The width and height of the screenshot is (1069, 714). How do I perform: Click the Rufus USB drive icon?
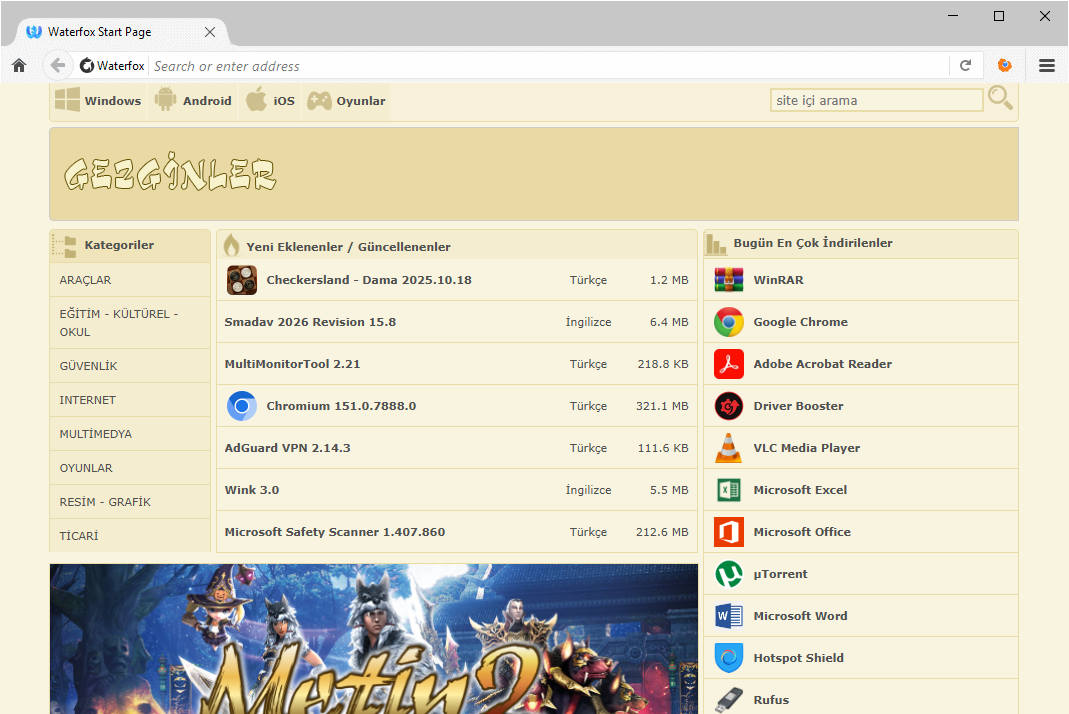pyautogui.click(x=729, y=700)
